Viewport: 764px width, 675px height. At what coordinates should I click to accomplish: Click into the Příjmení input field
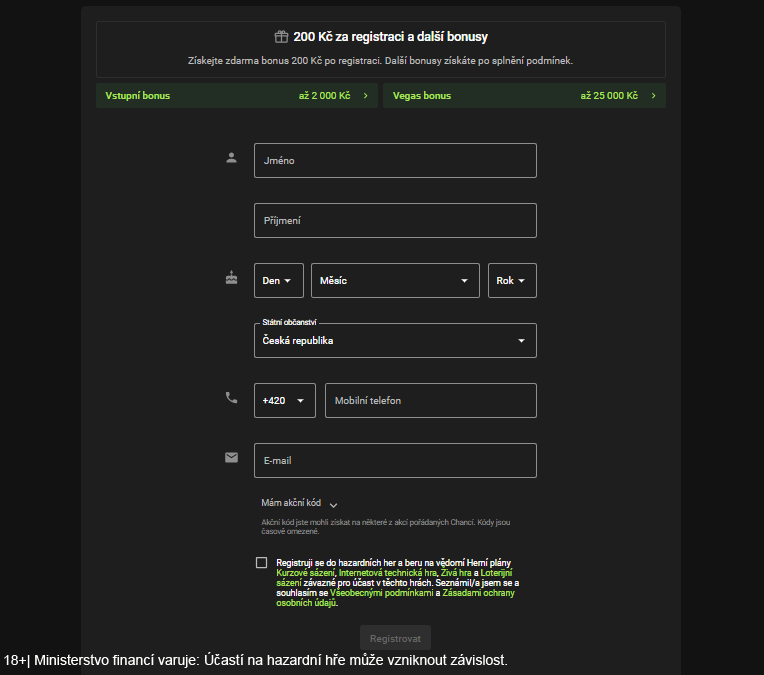click(395, 221)
